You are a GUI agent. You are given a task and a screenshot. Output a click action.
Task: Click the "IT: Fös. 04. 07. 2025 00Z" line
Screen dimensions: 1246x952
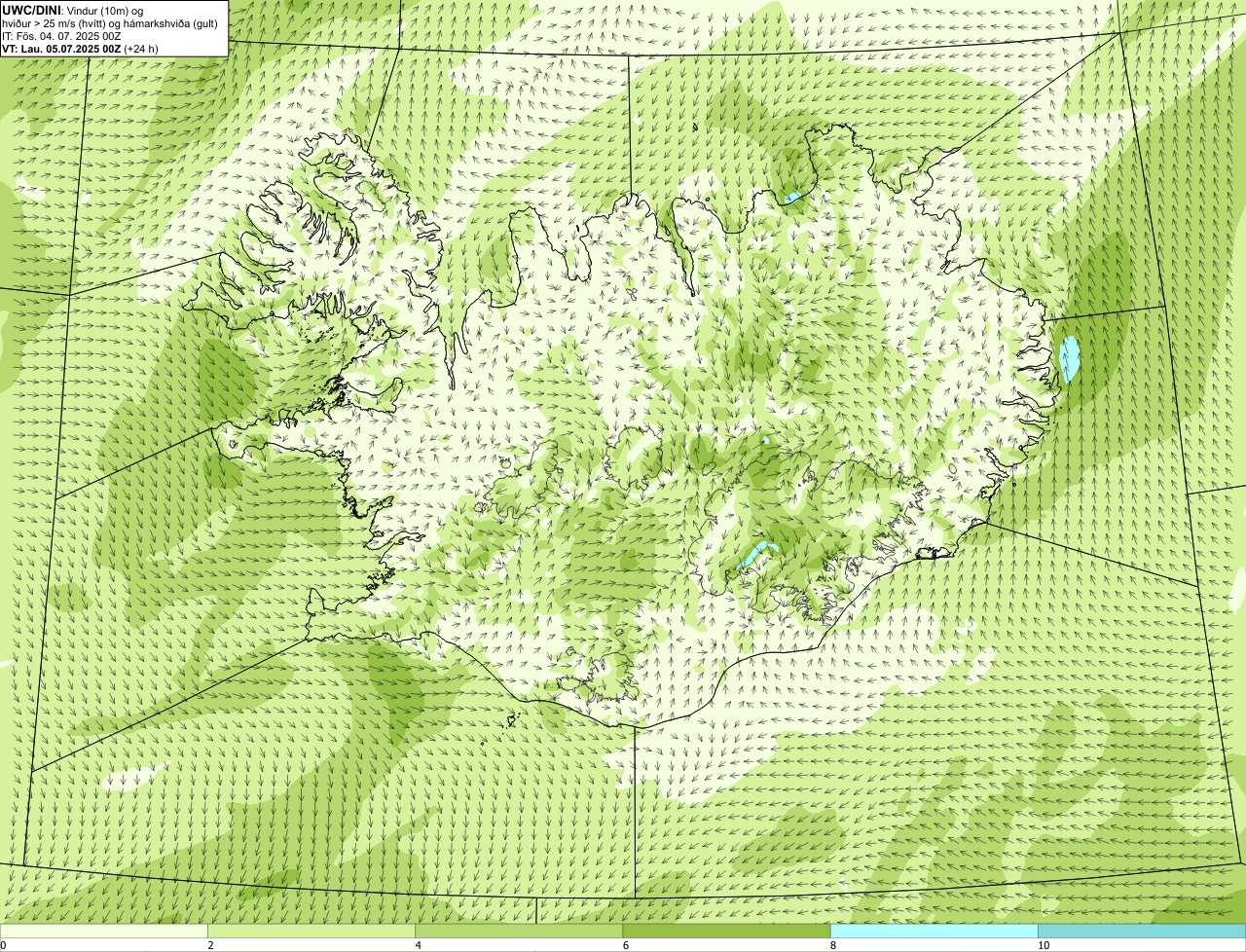(62, 36)
